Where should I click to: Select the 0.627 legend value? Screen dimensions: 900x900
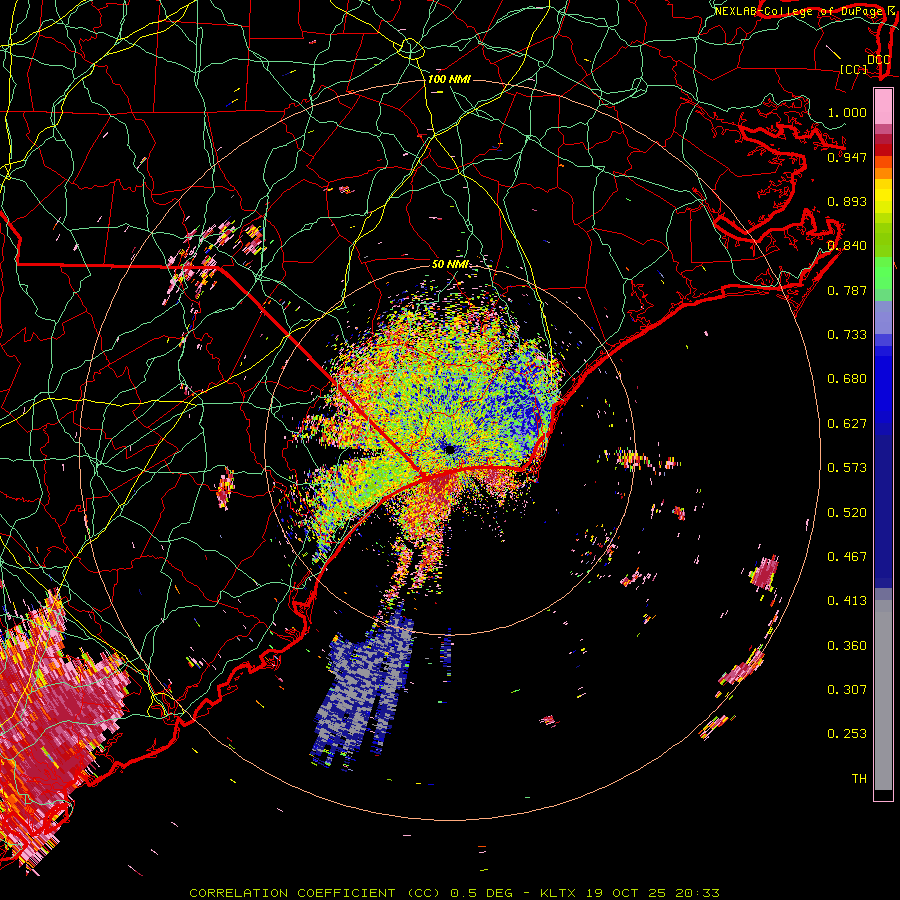pyautogui.click(x=847, y=424)
